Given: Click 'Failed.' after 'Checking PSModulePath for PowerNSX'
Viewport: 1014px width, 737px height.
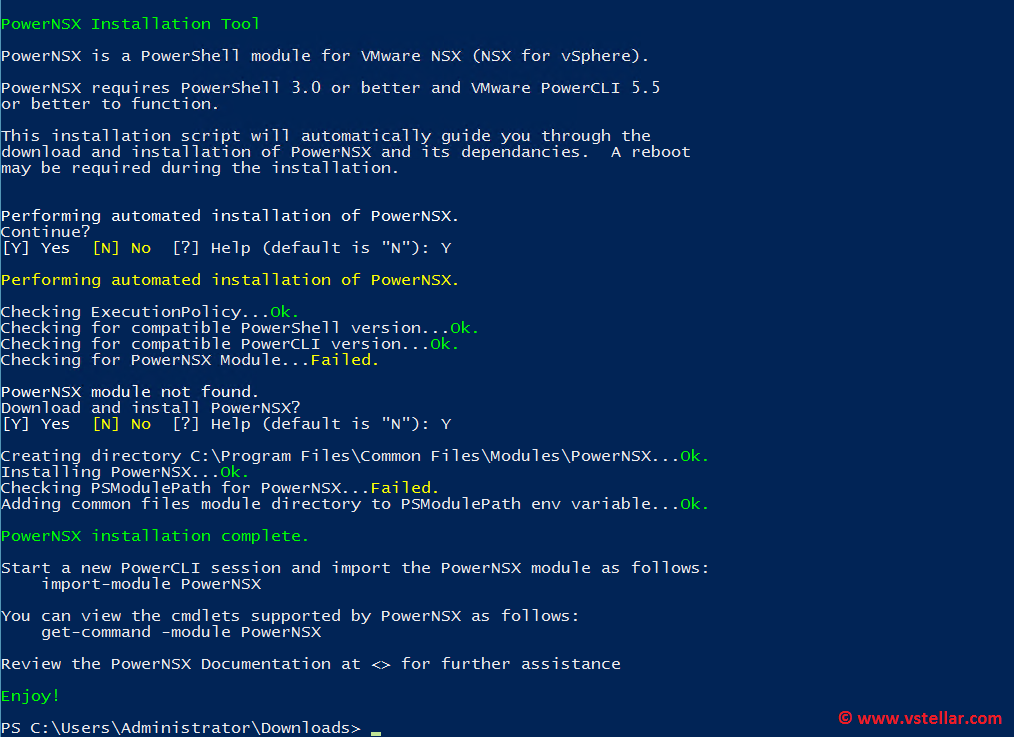Looking at the screenshot, I should point(405,488).
